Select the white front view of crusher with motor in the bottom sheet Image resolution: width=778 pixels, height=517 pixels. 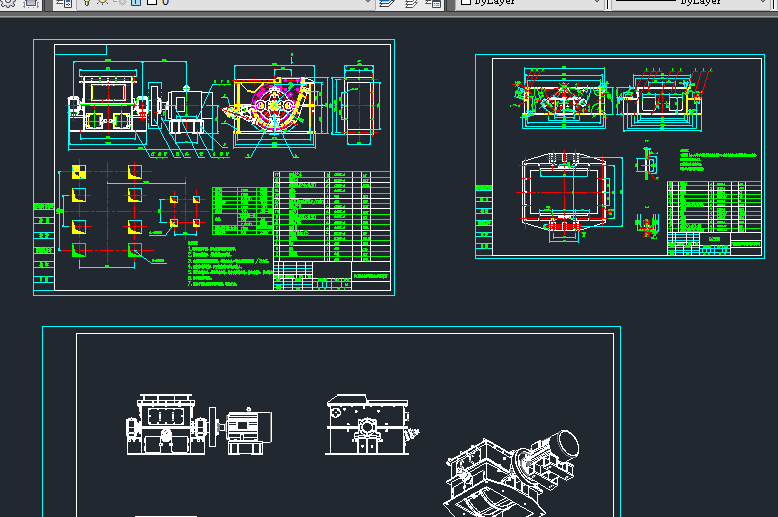pos(198,425)
